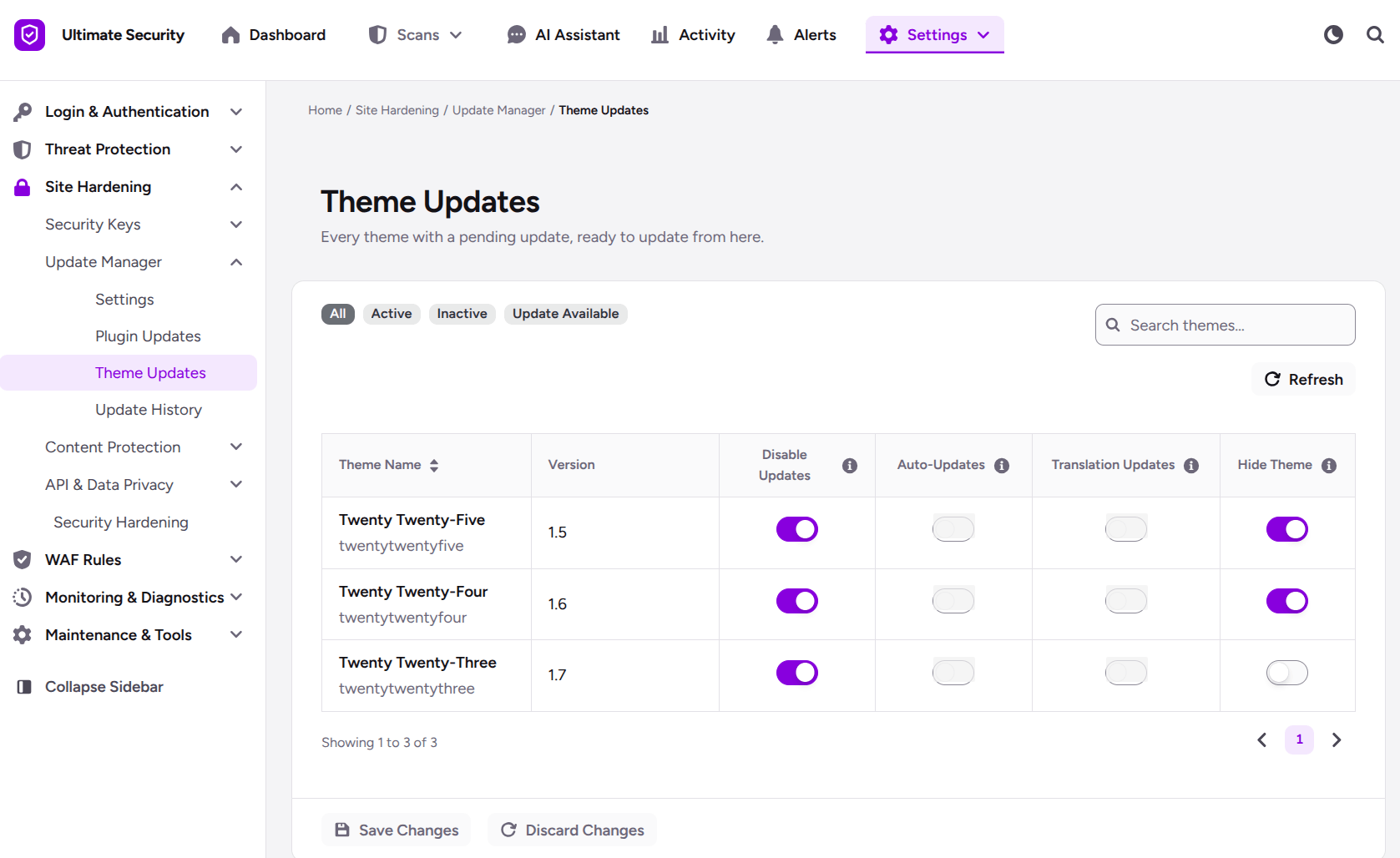
Task: Click the Hide Theme info icon
Action: pos(1329,466)
